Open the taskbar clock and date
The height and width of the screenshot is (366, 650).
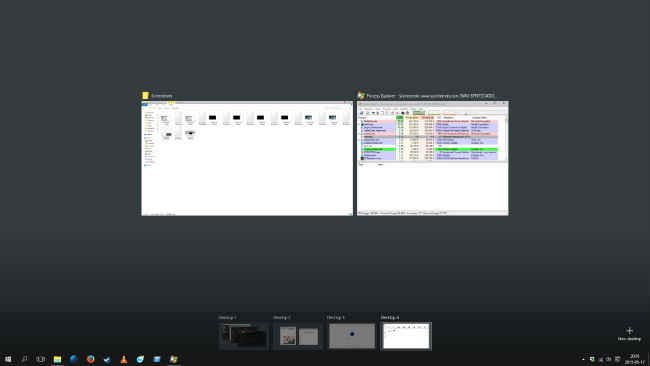point(635,359)
